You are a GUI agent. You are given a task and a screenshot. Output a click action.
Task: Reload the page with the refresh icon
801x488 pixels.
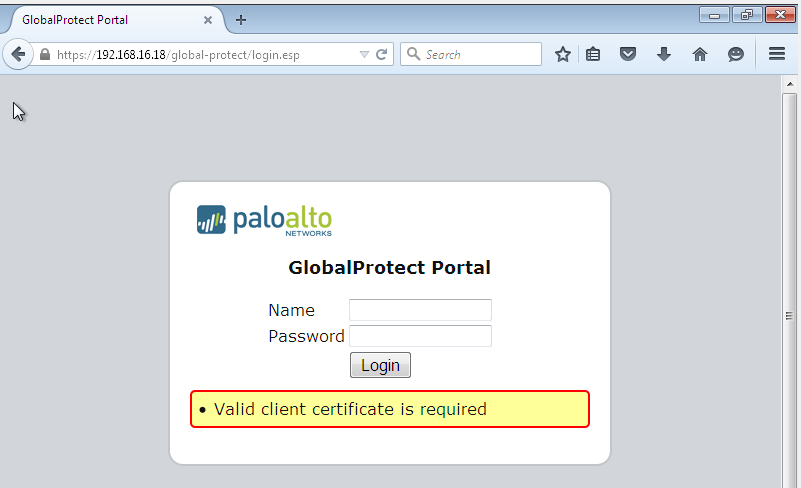[381, 55]
